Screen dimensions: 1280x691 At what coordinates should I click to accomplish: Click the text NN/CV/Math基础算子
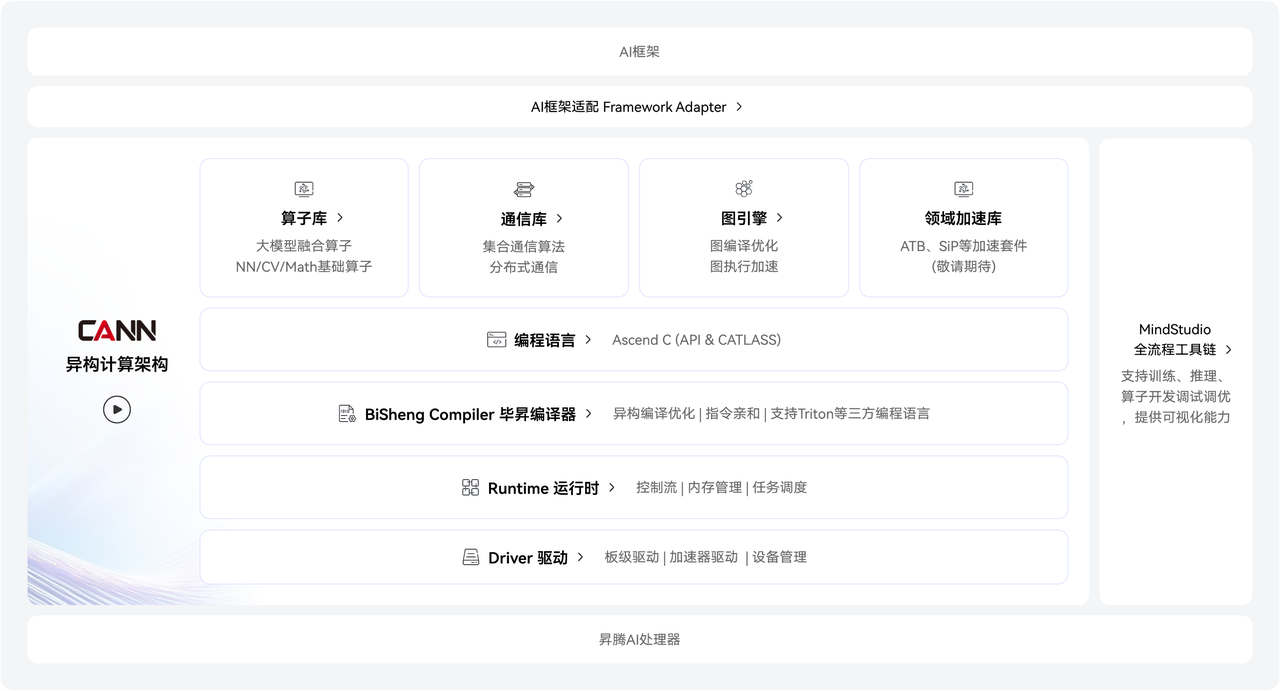(x=304, y=267)
